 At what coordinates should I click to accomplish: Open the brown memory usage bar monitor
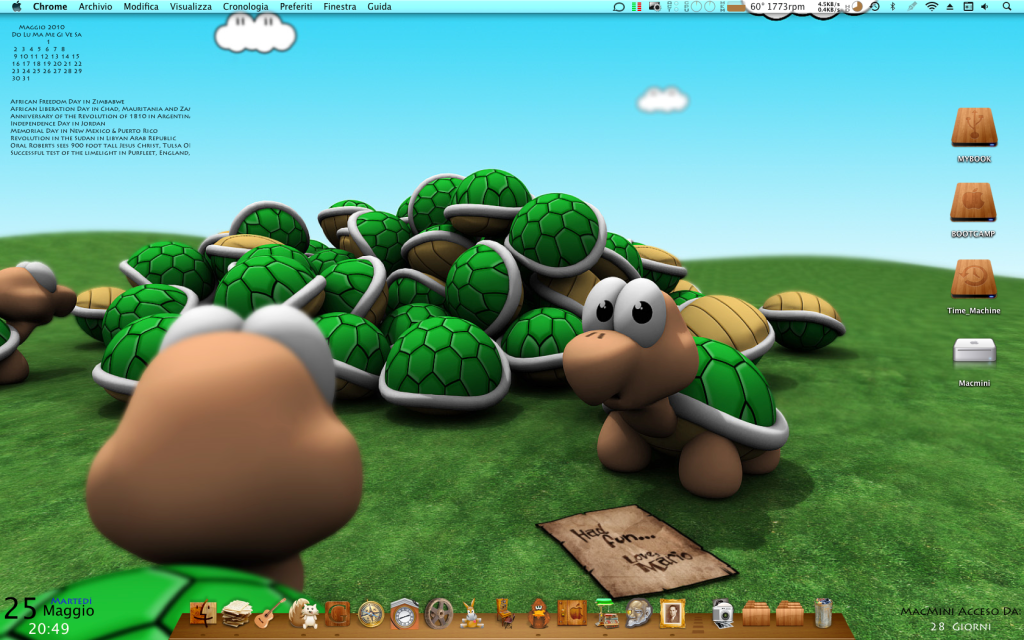point(736,7)
